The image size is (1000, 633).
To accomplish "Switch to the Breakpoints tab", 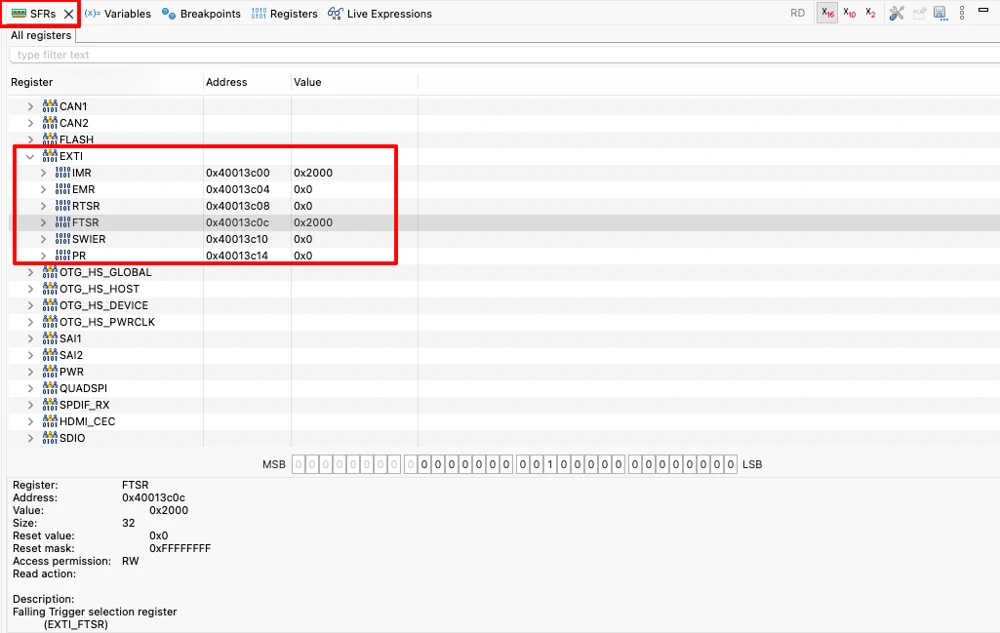I will [x=202, y=14].
